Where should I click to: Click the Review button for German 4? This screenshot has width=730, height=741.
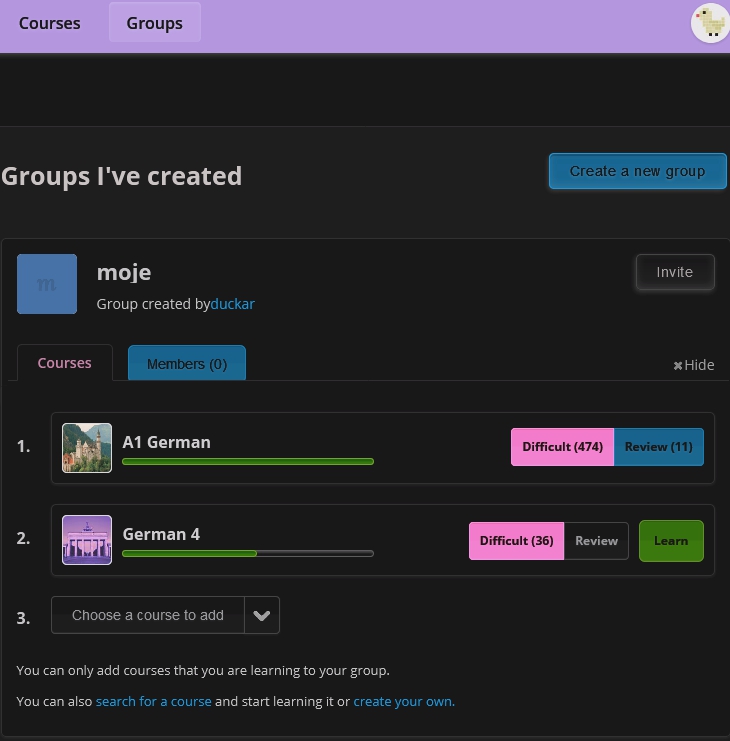596,541
